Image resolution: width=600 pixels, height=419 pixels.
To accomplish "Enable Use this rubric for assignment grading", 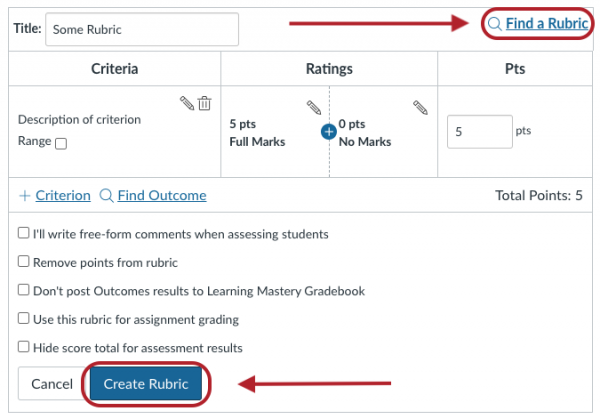I will [24, 320].
